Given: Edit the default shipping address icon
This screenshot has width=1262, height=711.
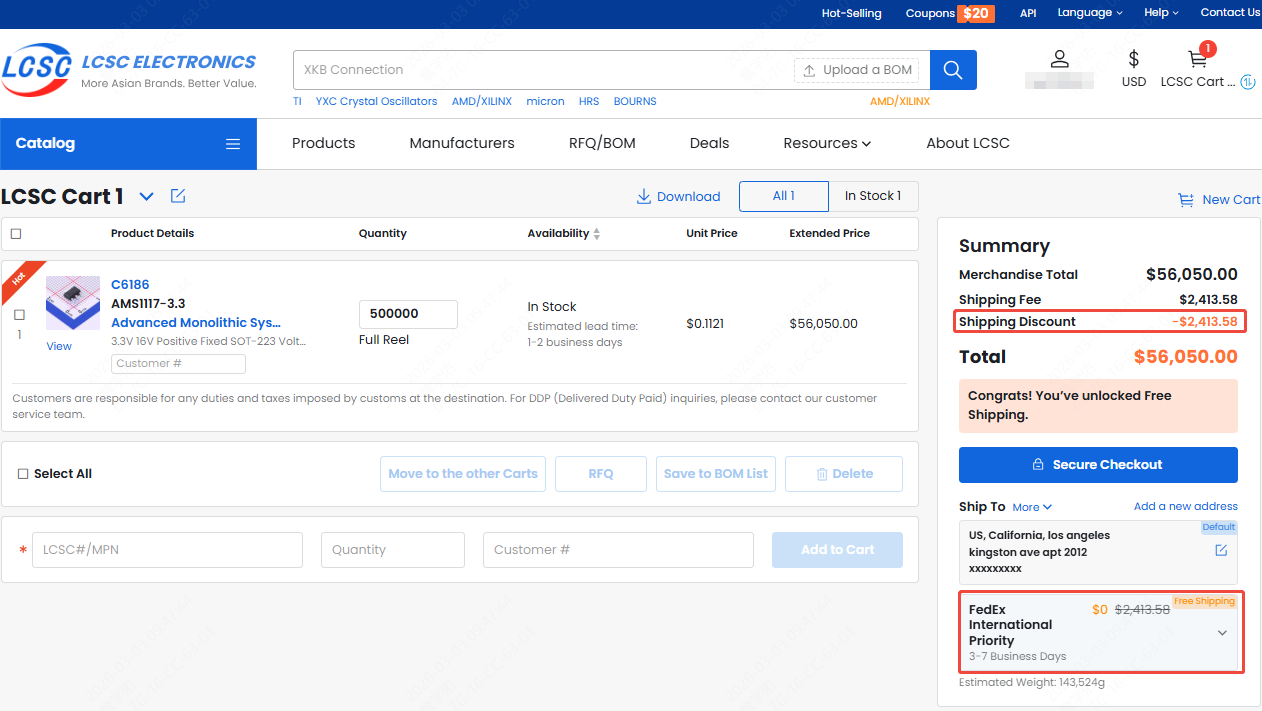Looking at the screenshot, I should [x=1221, y=551].
